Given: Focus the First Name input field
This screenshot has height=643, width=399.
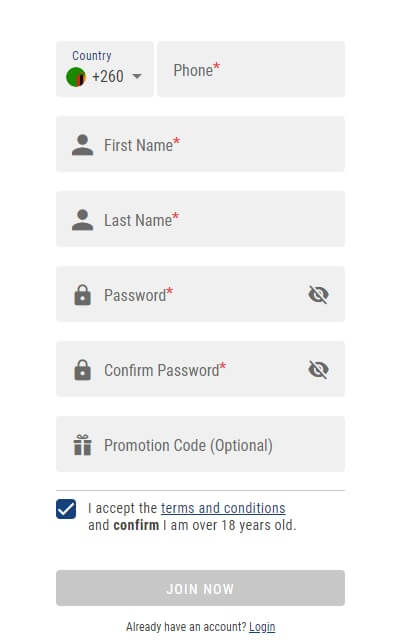Looking at the screenshot, I should pos(201,144).
